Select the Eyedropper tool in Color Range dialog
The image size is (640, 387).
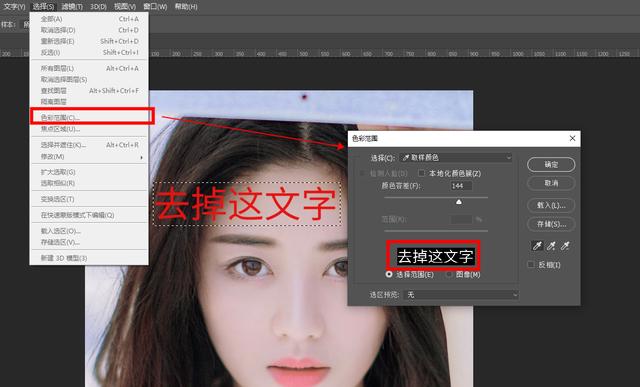click(x=537, y=246)
